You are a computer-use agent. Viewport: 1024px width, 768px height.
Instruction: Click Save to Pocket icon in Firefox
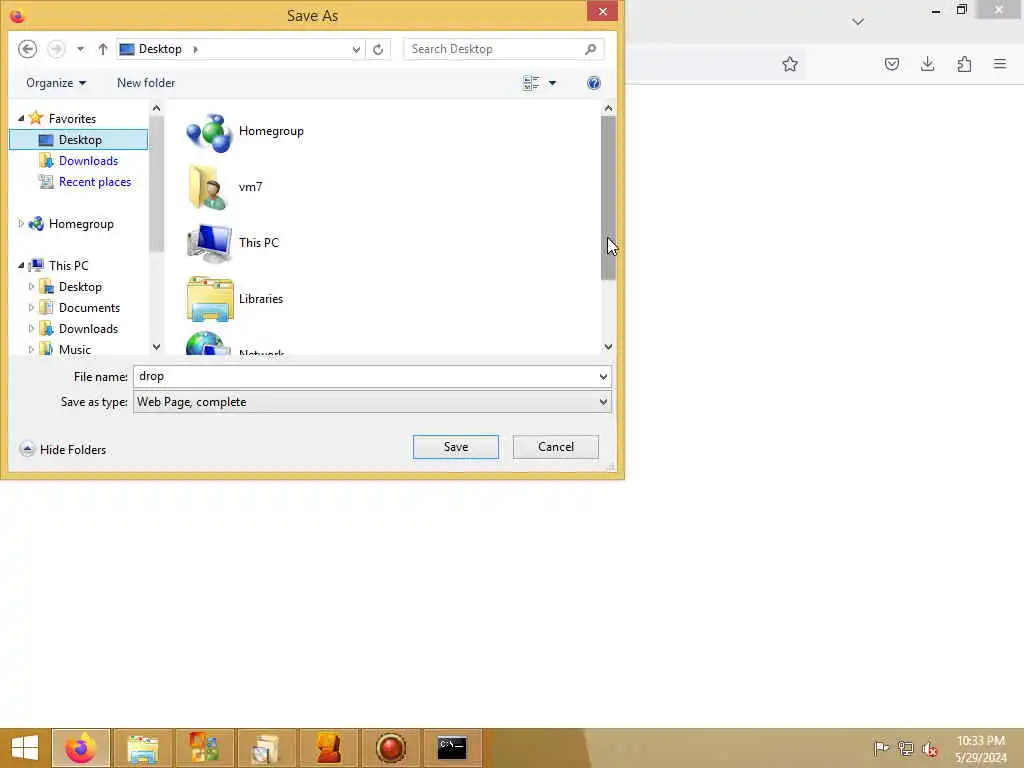pyautogui.click(x=891, y=64)
